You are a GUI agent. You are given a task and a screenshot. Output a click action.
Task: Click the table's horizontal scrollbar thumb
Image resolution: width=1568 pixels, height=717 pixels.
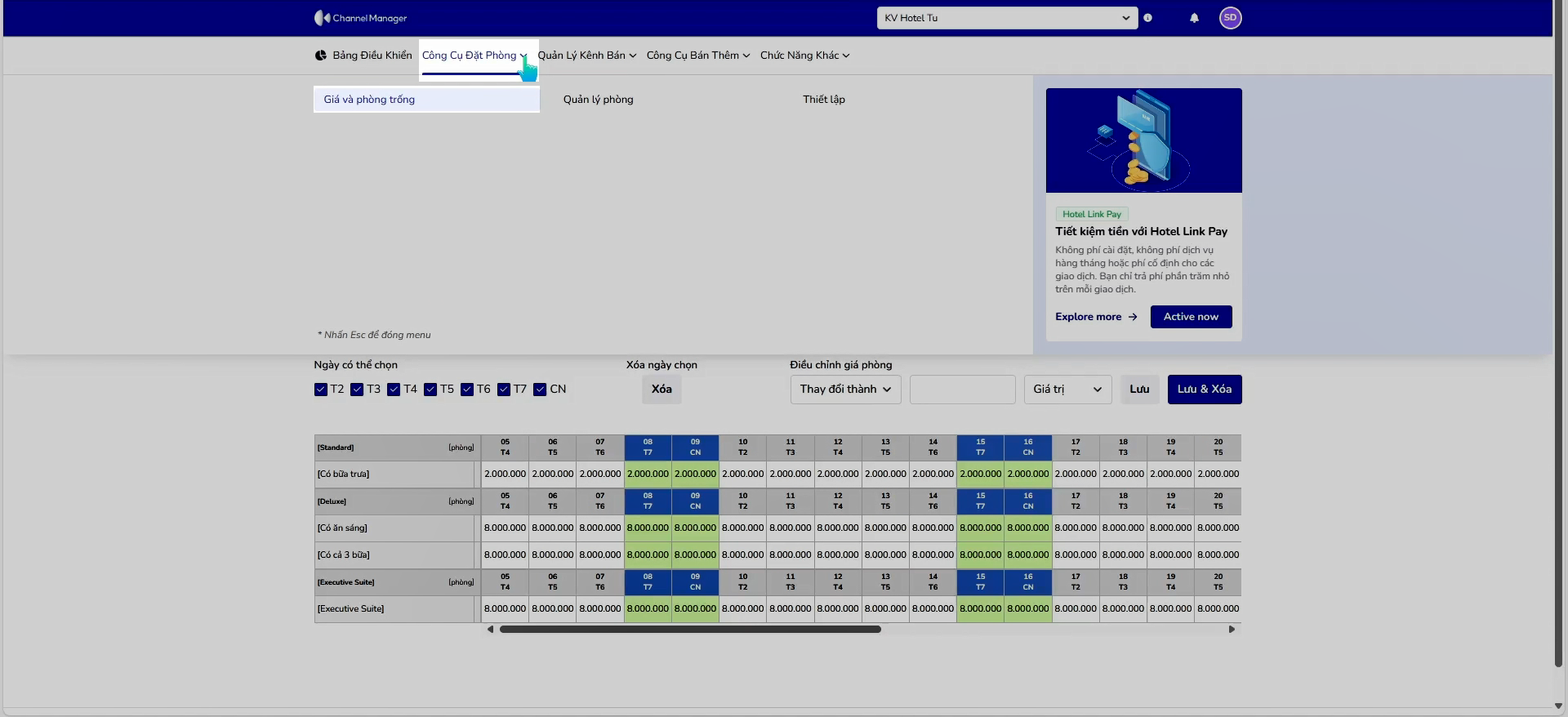click(x=690, y=630)
